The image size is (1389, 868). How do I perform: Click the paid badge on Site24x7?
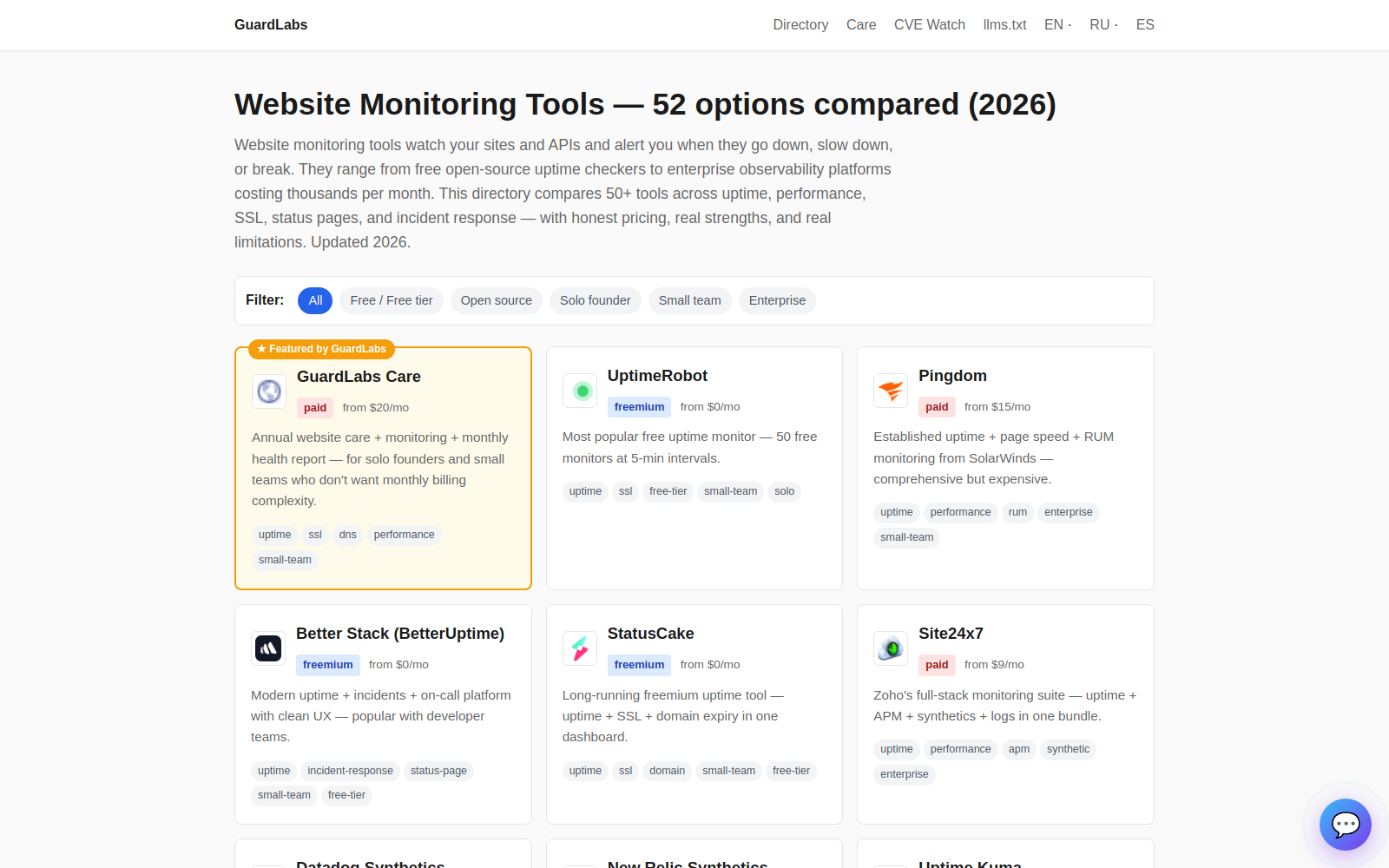point(937,665)
